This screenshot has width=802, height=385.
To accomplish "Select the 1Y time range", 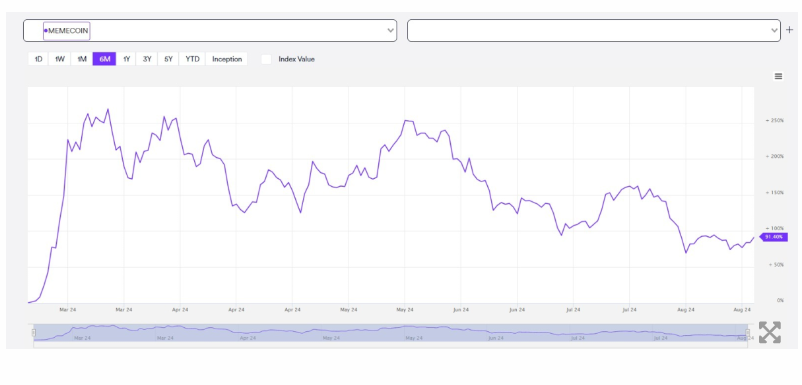I will [x=126, y=59].
